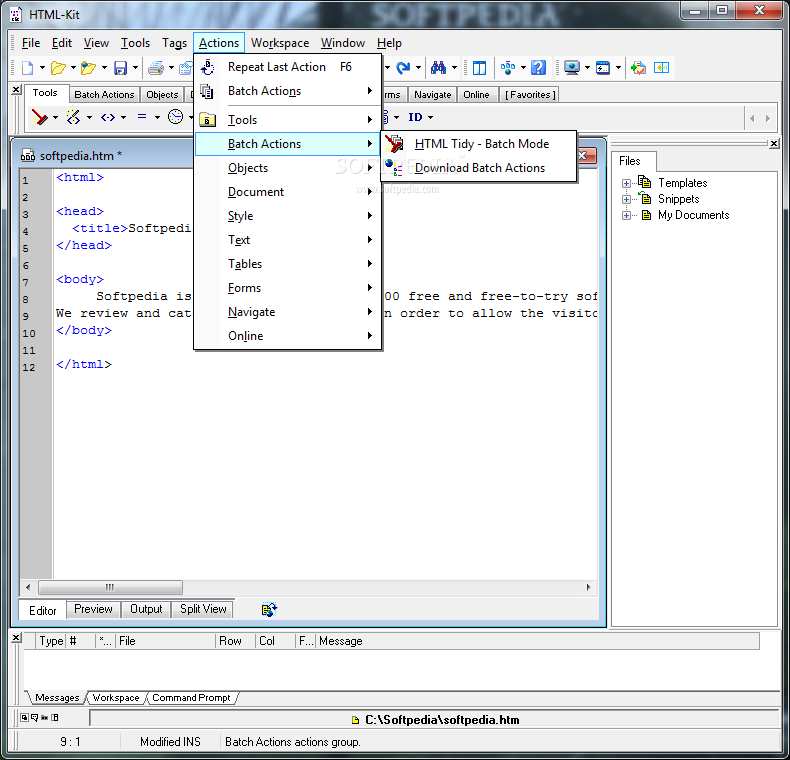Screen dimensions: 790x760
Task: Switch to the Preview tab
Action: [x=93, y=609]
